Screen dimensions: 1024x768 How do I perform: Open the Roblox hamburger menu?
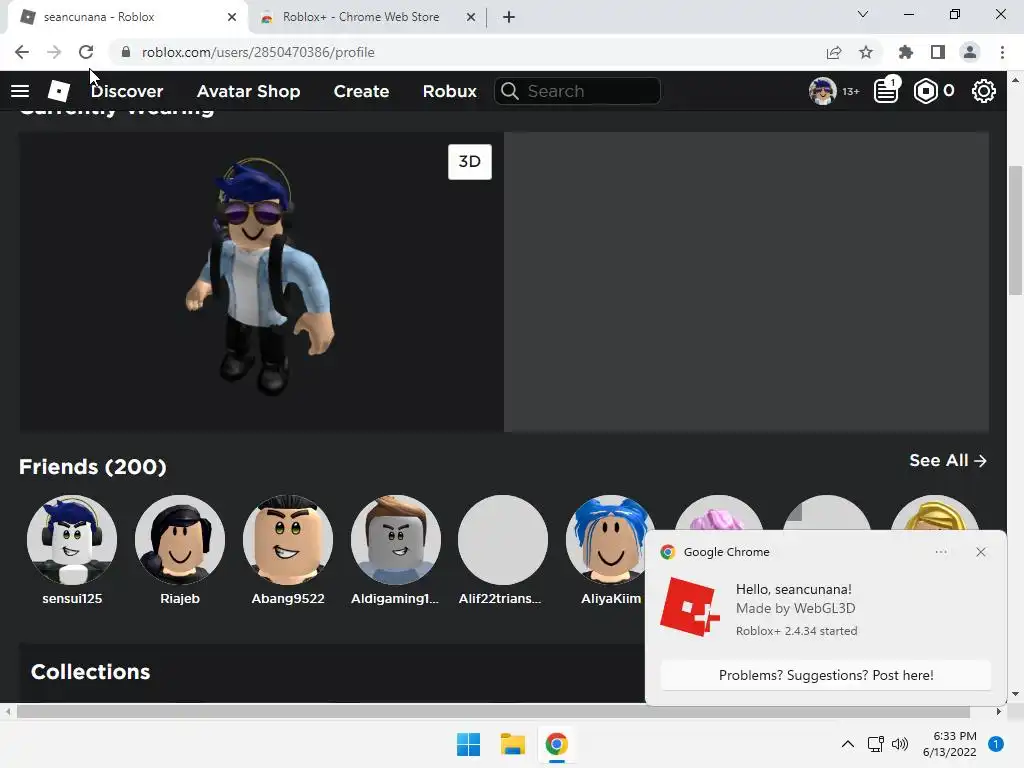click(x=20, y=91)
